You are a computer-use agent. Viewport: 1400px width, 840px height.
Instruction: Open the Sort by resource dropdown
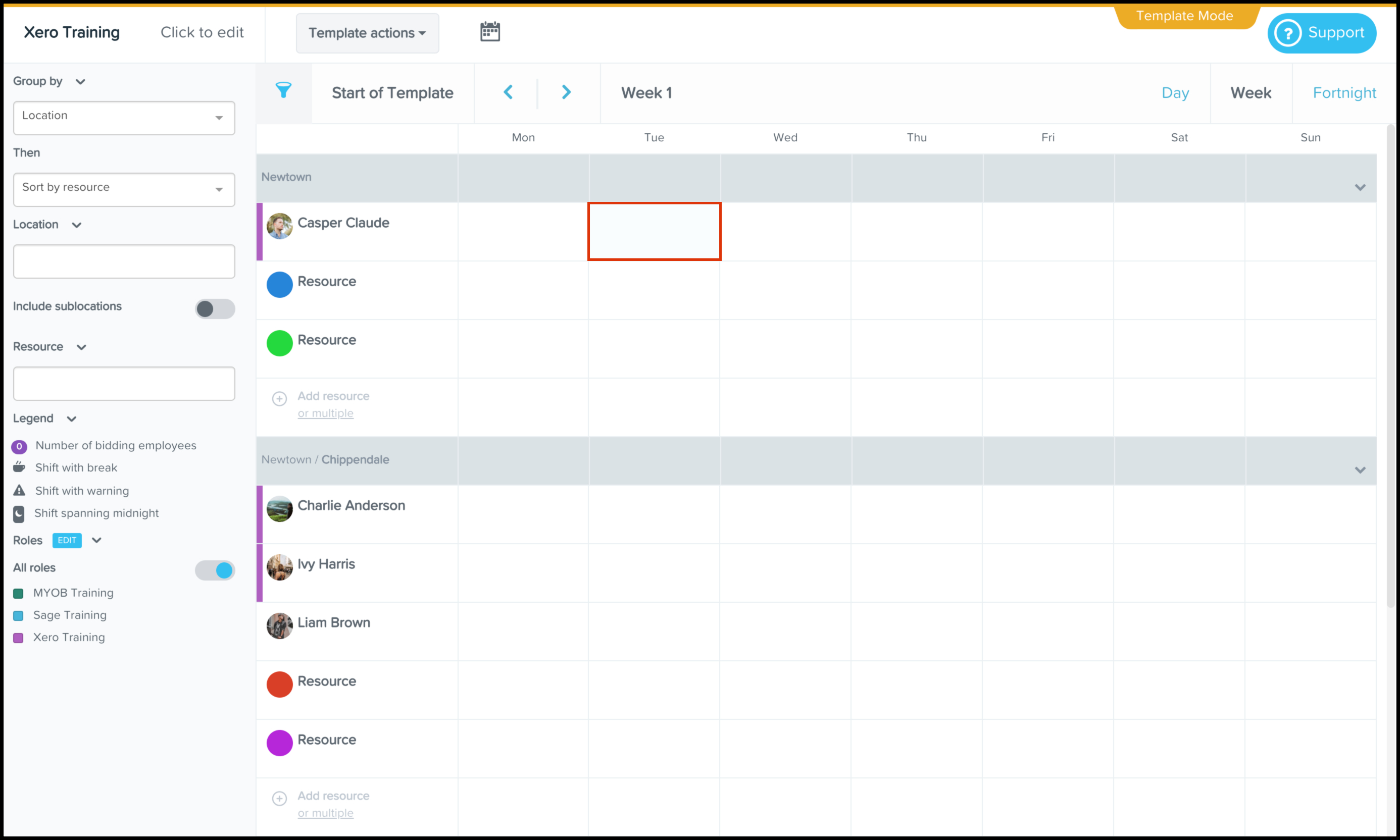[123, 189]
